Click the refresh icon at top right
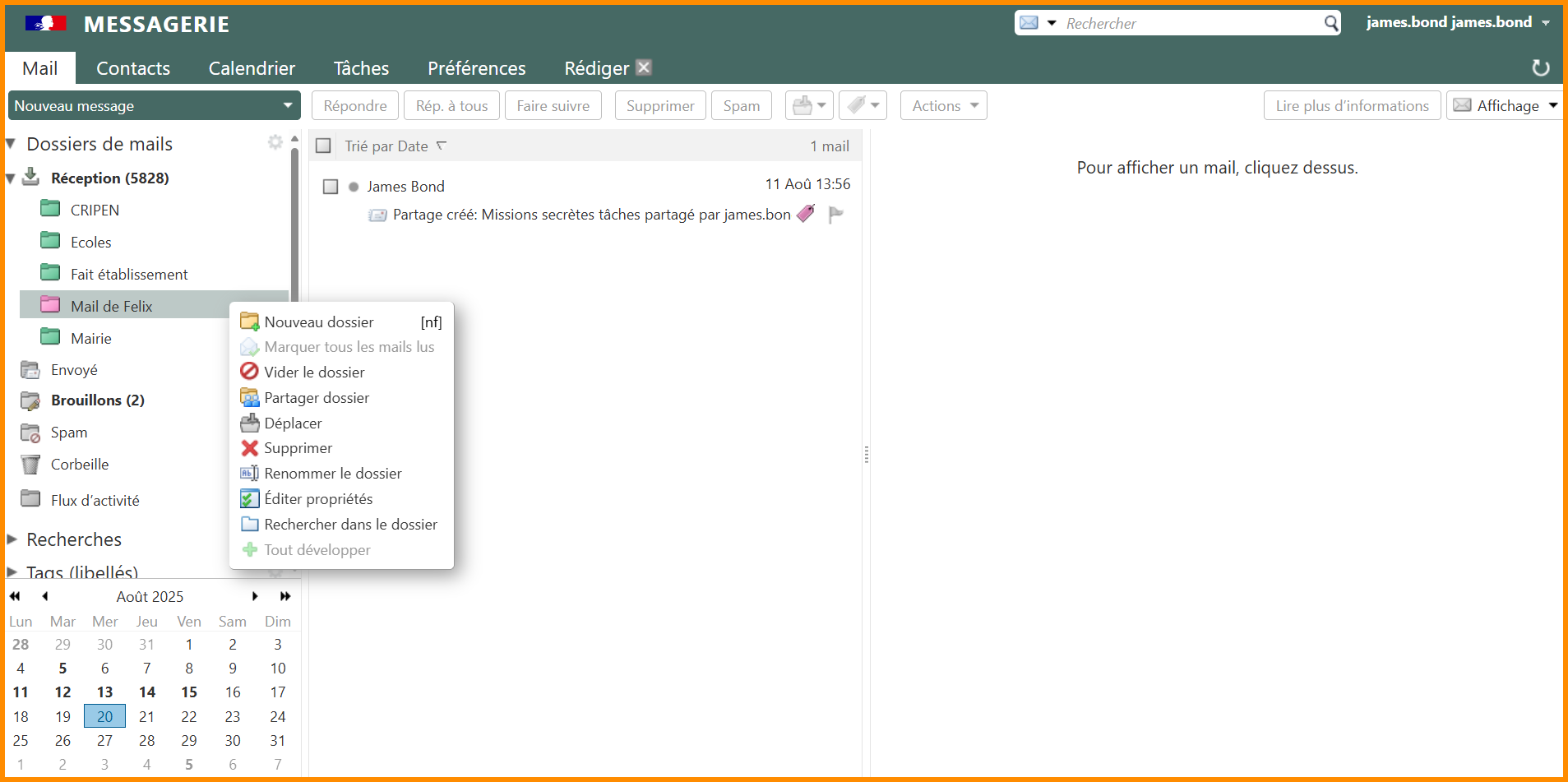 (x=1540, y=68)
